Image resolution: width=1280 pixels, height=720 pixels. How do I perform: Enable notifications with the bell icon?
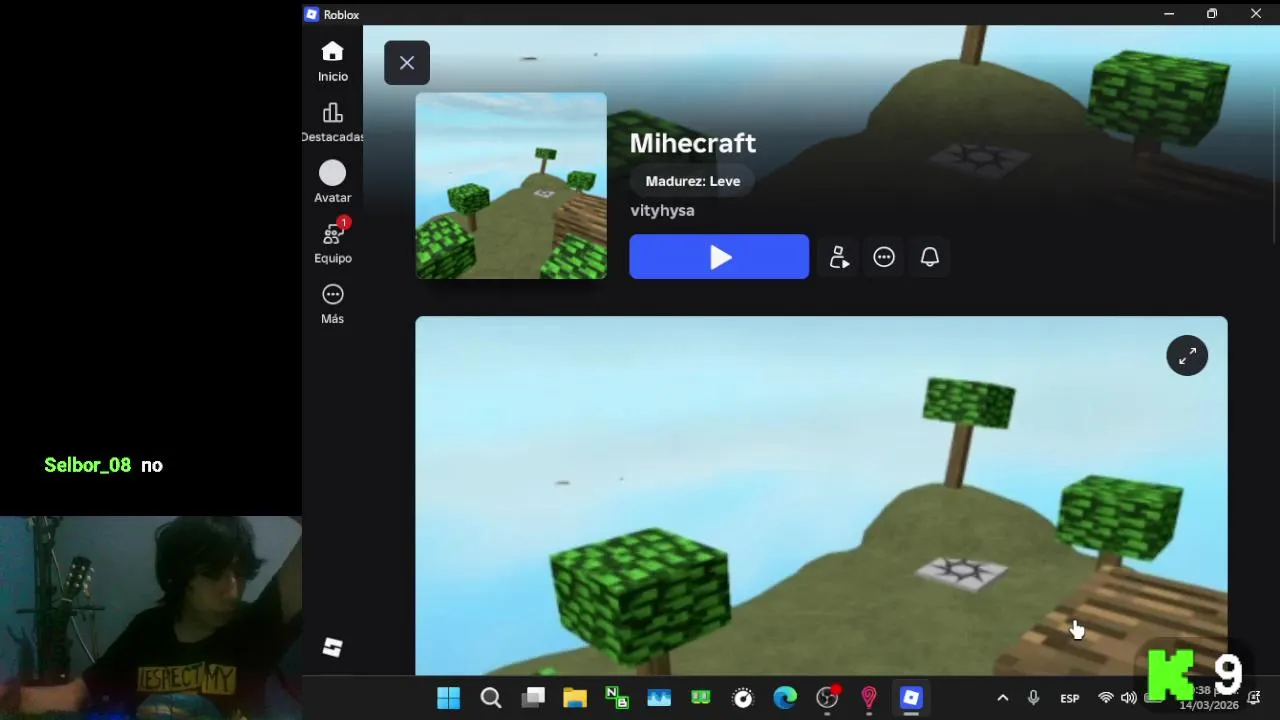point(930,257)
